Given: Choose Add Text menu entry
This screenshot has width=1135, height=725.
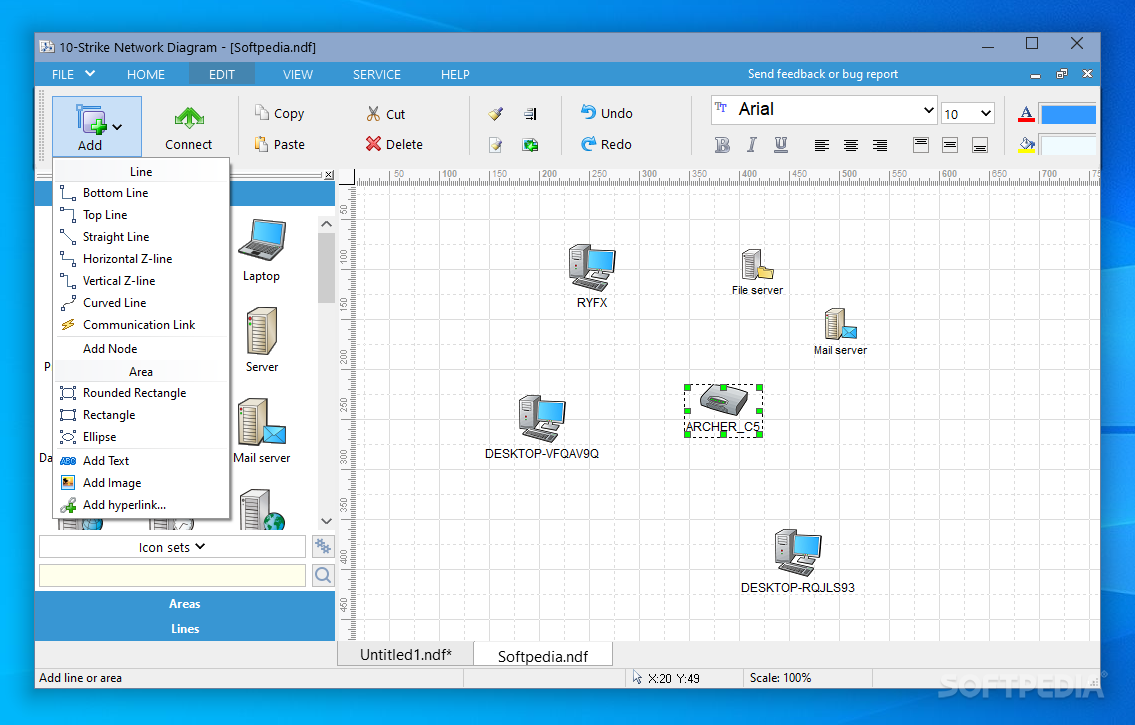Looking at the screenshot, I should (141, 461).
